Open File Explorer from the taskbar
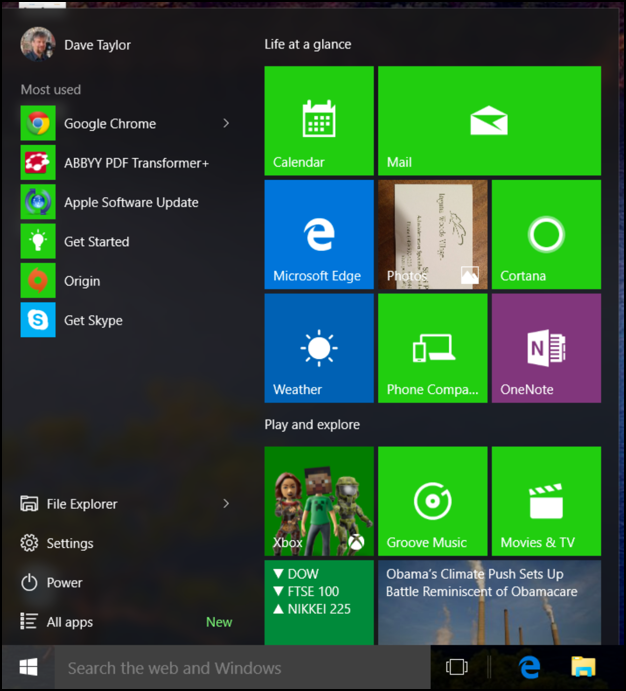Screen dimensions: 626x691 (583, 667)
